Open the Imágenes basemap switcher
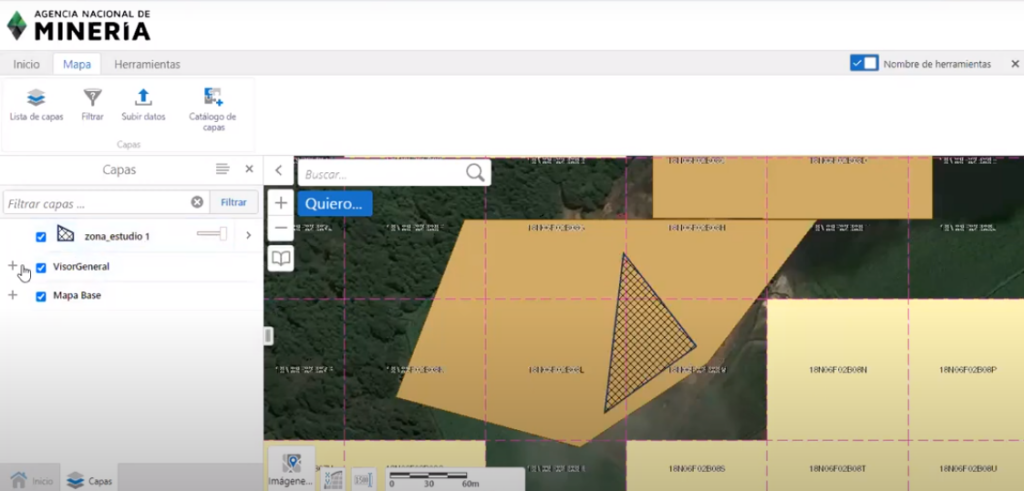Image resolution: width=1024 pixels, height=491 pixels. click(291, 468)
